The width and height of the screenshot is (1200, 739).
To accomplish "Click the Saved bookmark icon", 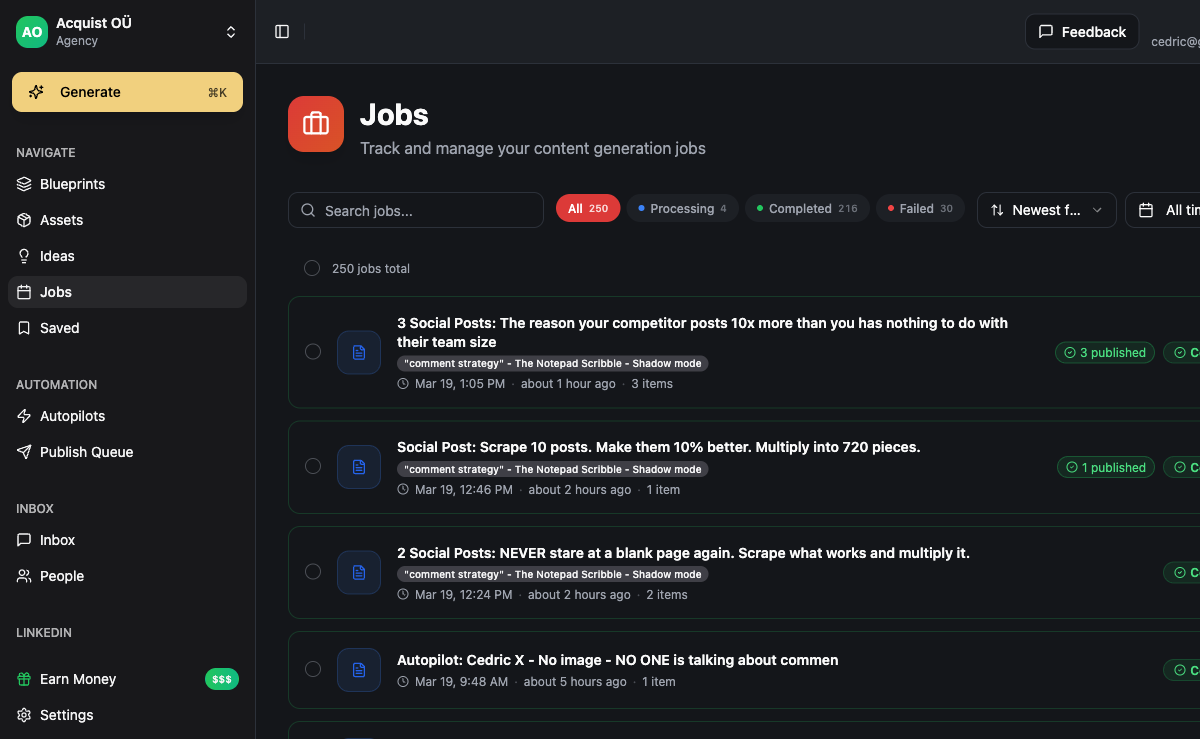I will 25,328.
